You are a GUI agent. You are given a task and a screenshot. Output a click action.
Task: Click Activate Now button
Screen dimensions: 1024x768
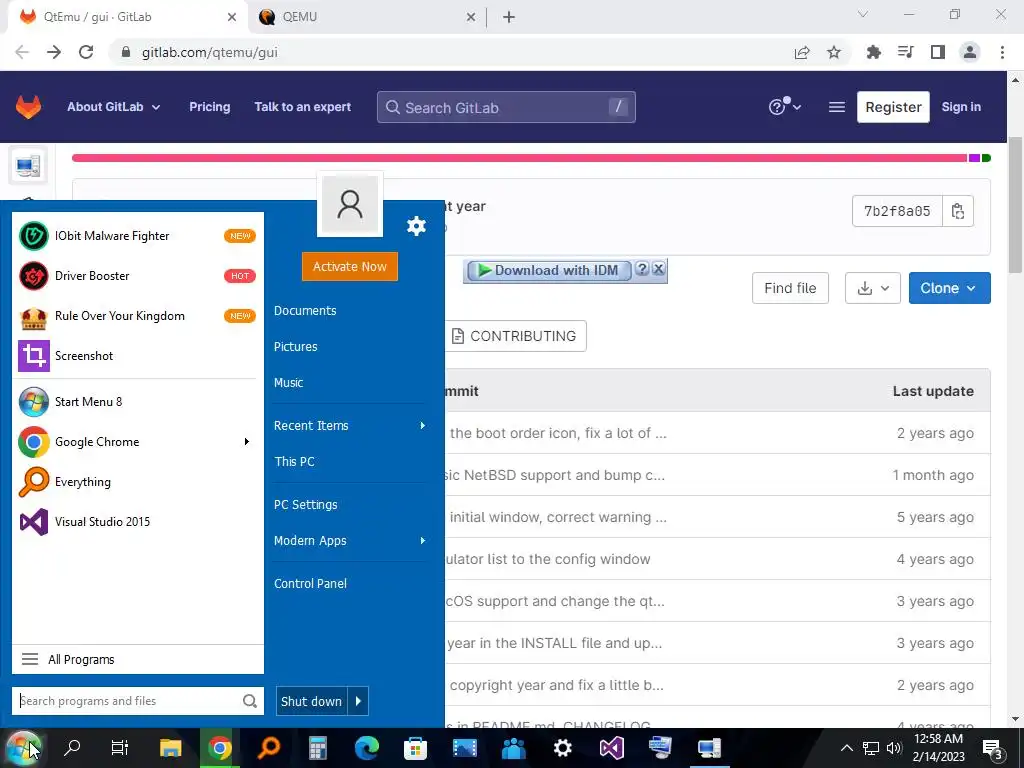click(349, 266)
